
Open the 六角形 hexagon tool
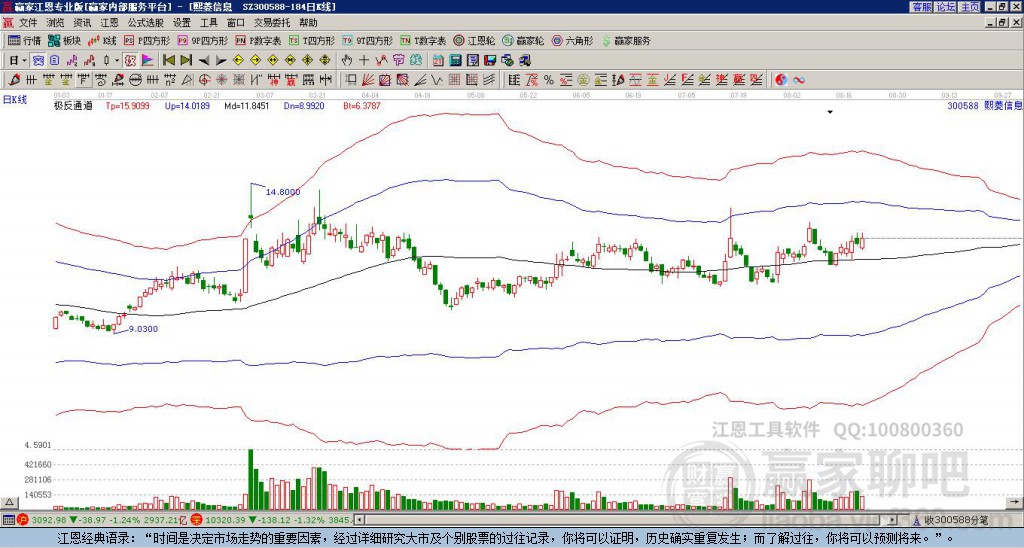point(573,40)
